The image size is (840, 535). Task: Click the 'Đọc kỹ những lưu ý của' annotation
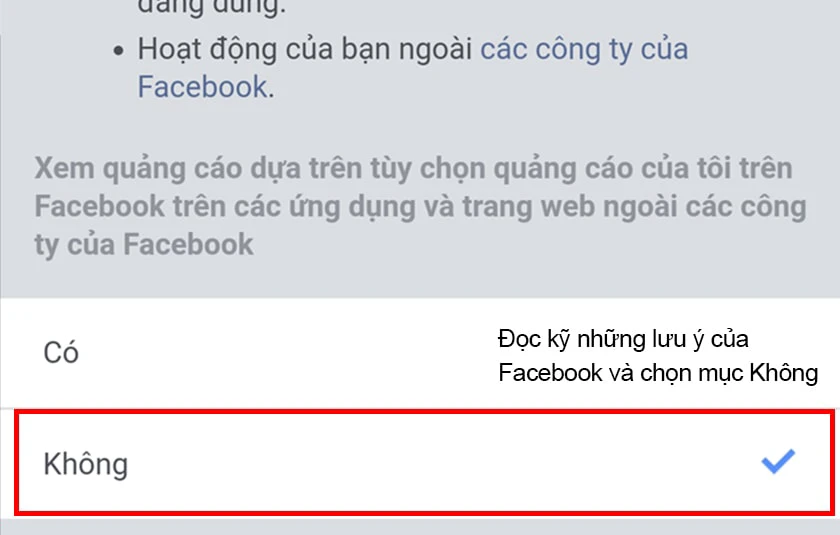pyautogui.click(x=623, y=340)
